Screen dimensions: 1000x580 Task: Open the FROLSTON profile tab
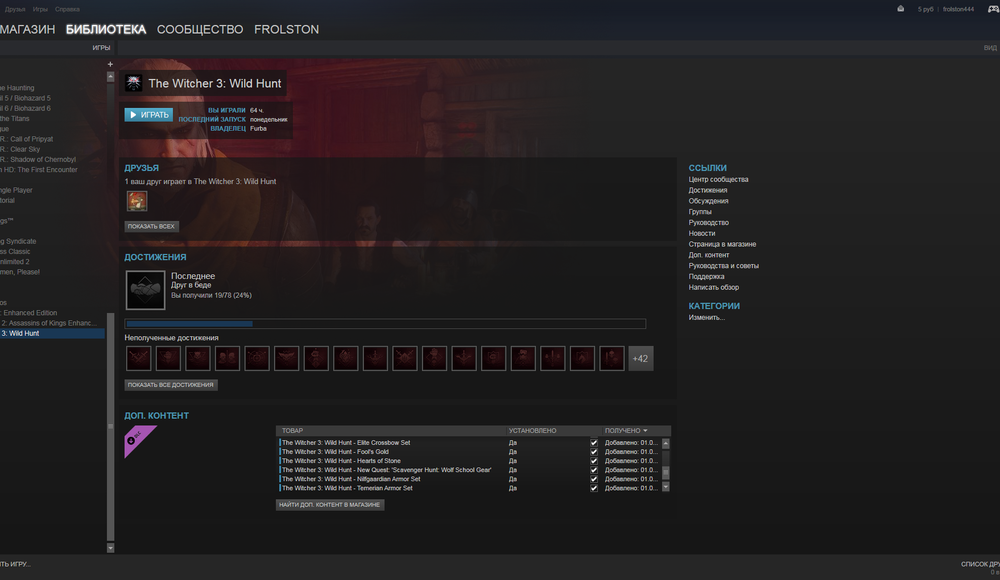click(286, 29)
